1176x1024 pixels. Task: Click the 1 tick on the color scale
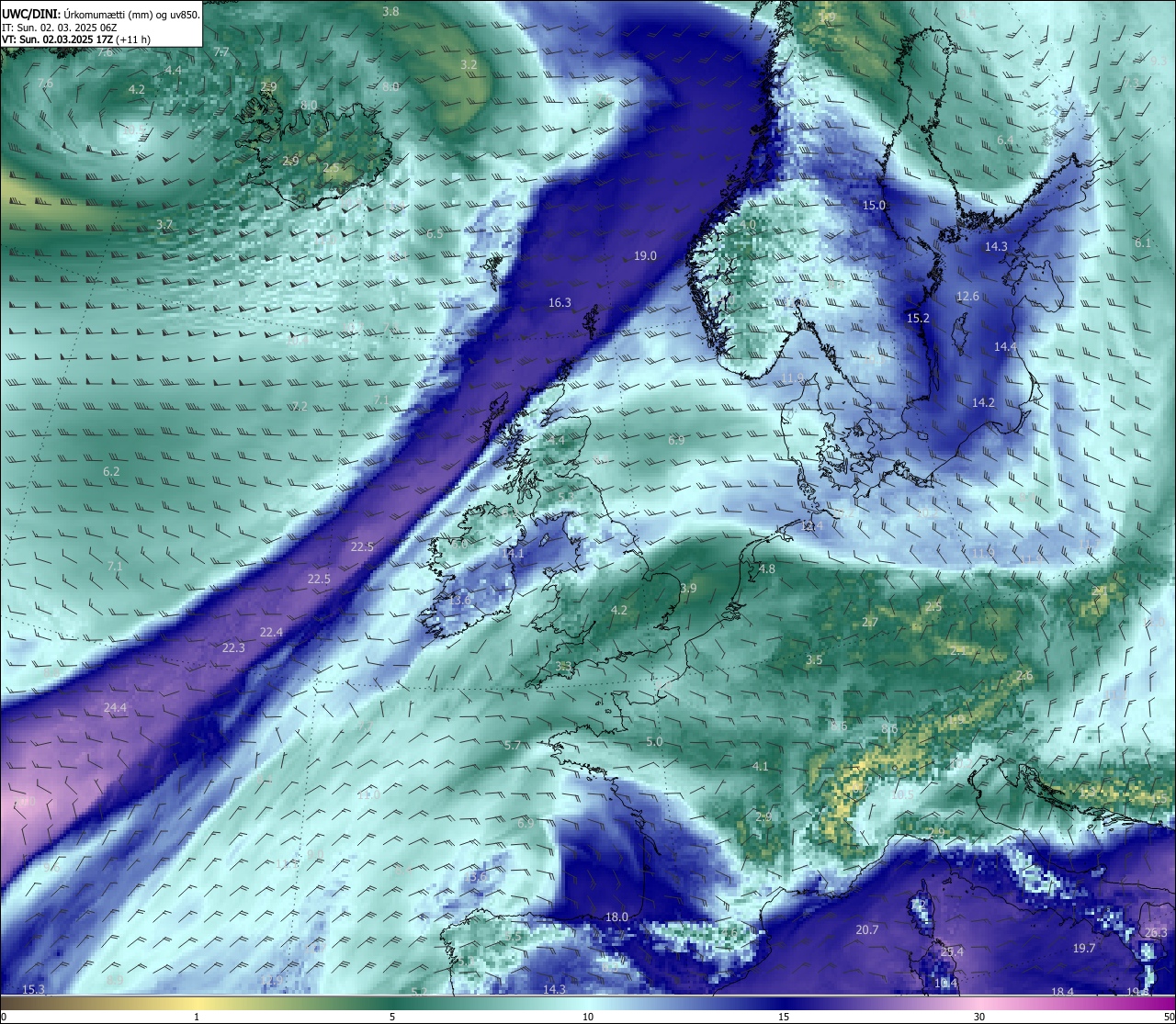tap(197, 1017)
